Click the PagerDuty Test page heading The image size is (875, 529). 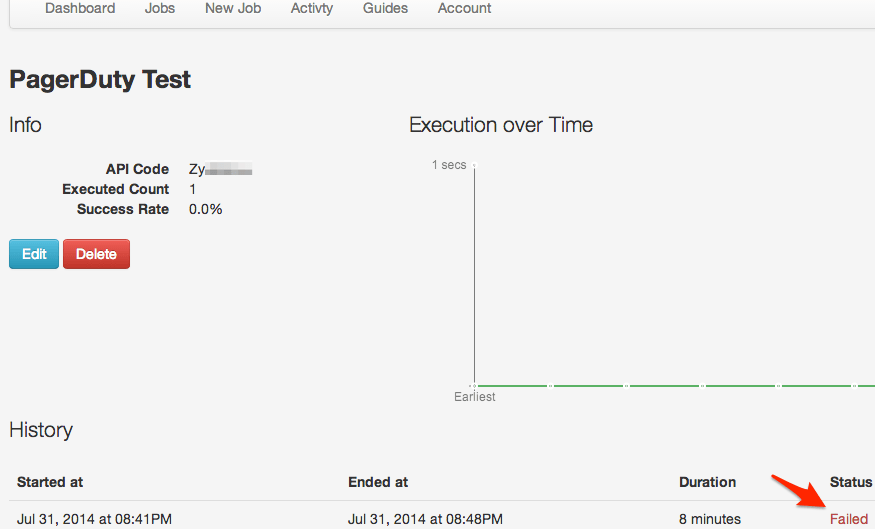[100, 80]
